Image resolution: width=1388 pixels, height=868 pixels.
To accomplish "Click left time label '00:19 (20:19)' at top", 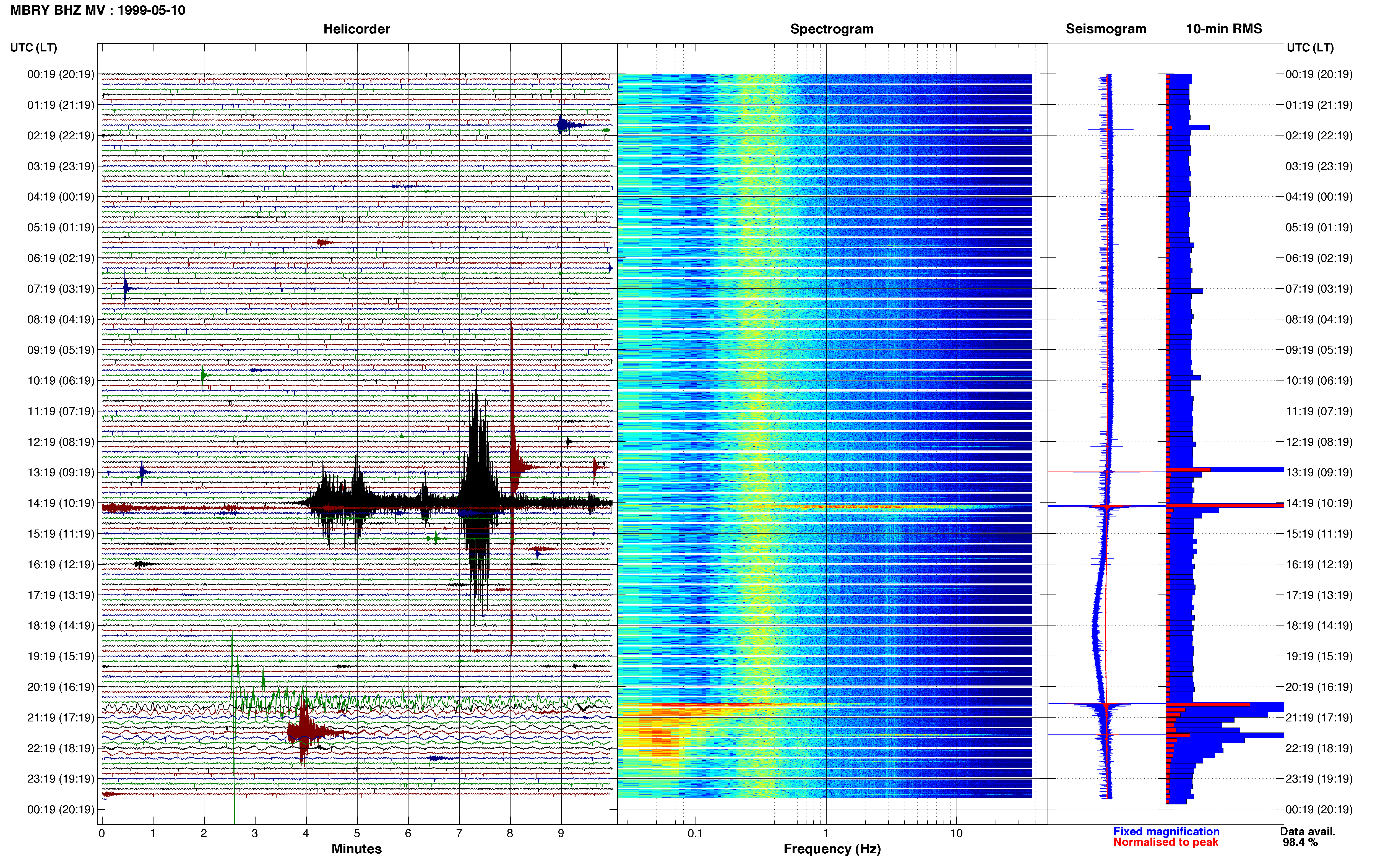I will pyautogui.click(x=61, y=74).
